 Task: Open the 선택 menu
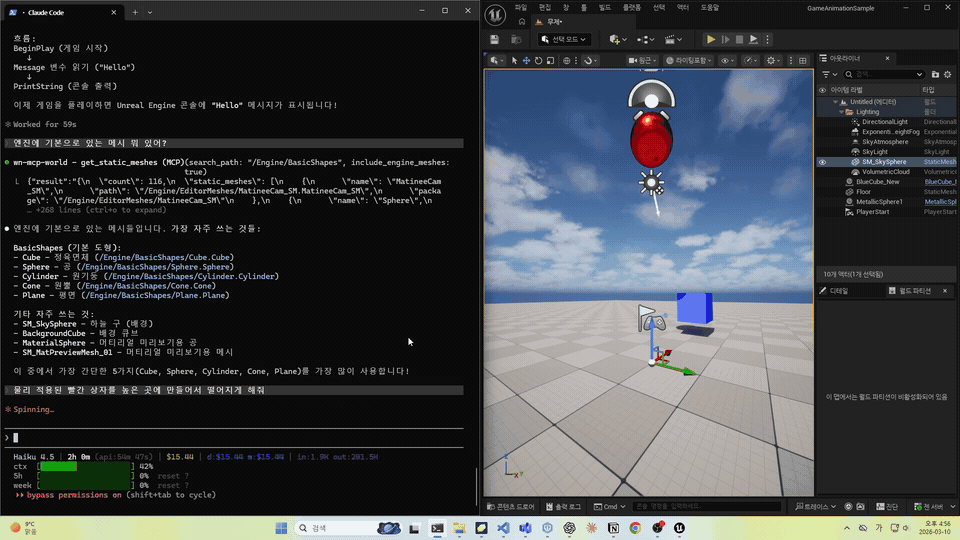659,7
